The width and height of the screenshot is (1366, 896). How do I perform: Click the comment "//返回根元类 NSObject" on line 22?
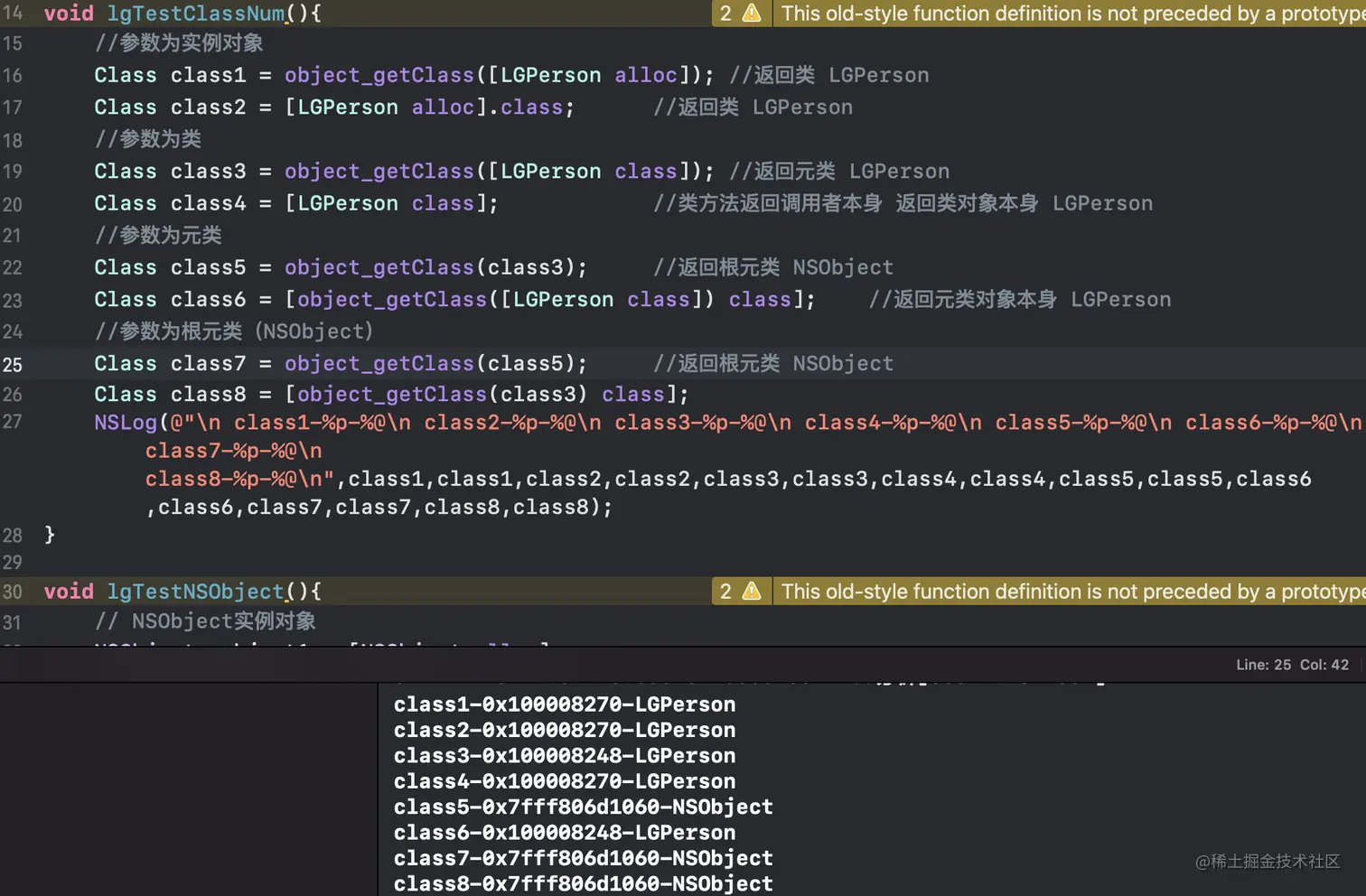tap(773, 267)
